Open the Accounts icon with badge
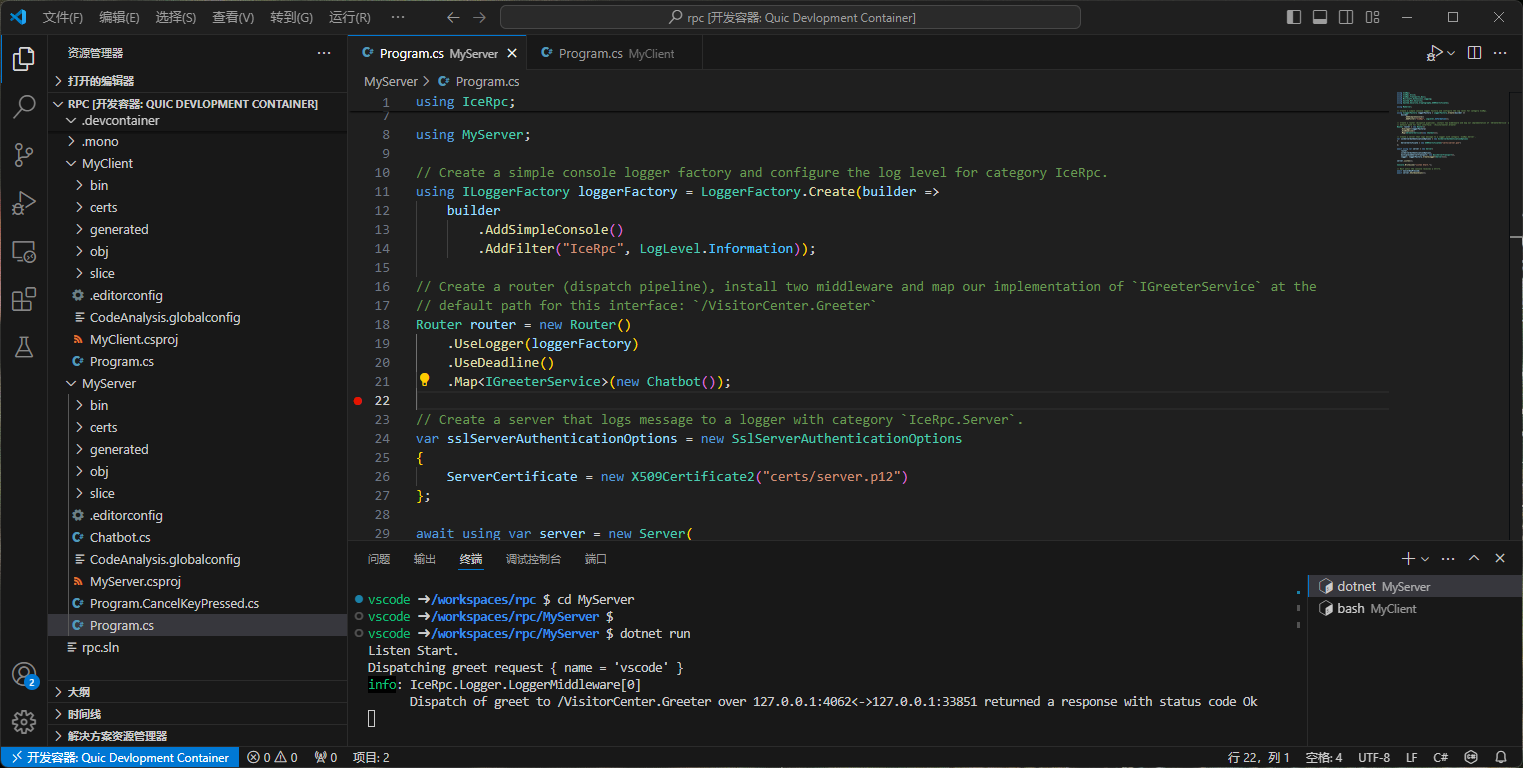This screenshot has width=1523, height=768. coord(24,675)
